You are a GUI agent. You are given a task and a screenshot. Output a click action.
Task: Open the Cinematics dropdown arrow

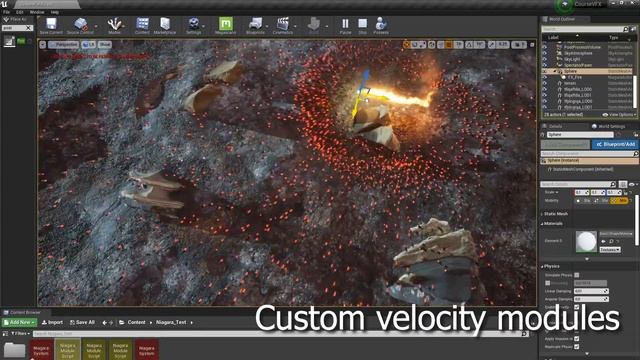pyautogui.click(x=296, y=26)
